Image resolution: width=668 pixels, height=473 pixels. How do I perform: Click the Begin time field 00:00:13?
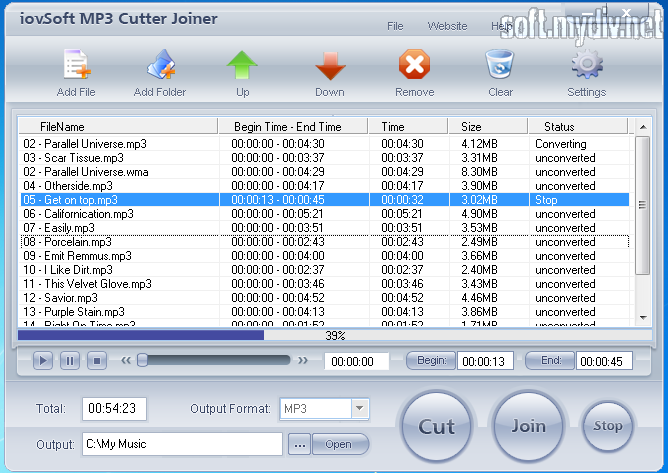(x=485, y=361)
